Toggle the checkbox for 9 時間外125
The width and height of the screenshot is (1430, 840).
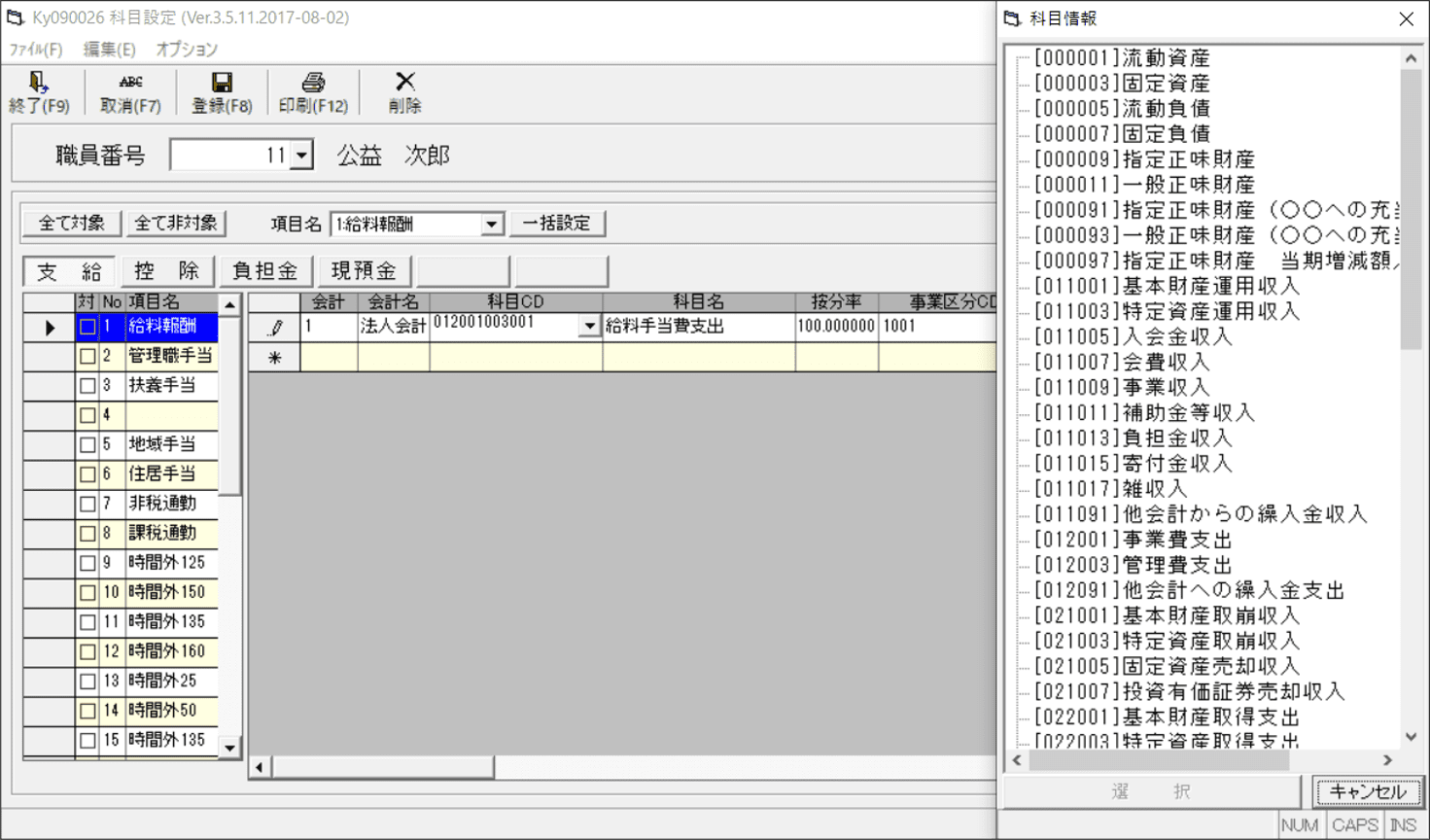(x=87, y=563)
